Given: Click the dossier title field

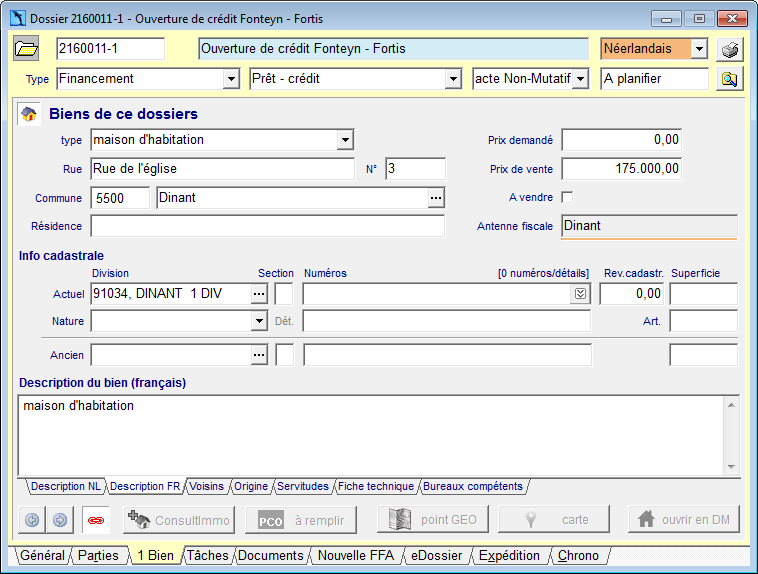Looking at the screenshot, I should 394,49.
